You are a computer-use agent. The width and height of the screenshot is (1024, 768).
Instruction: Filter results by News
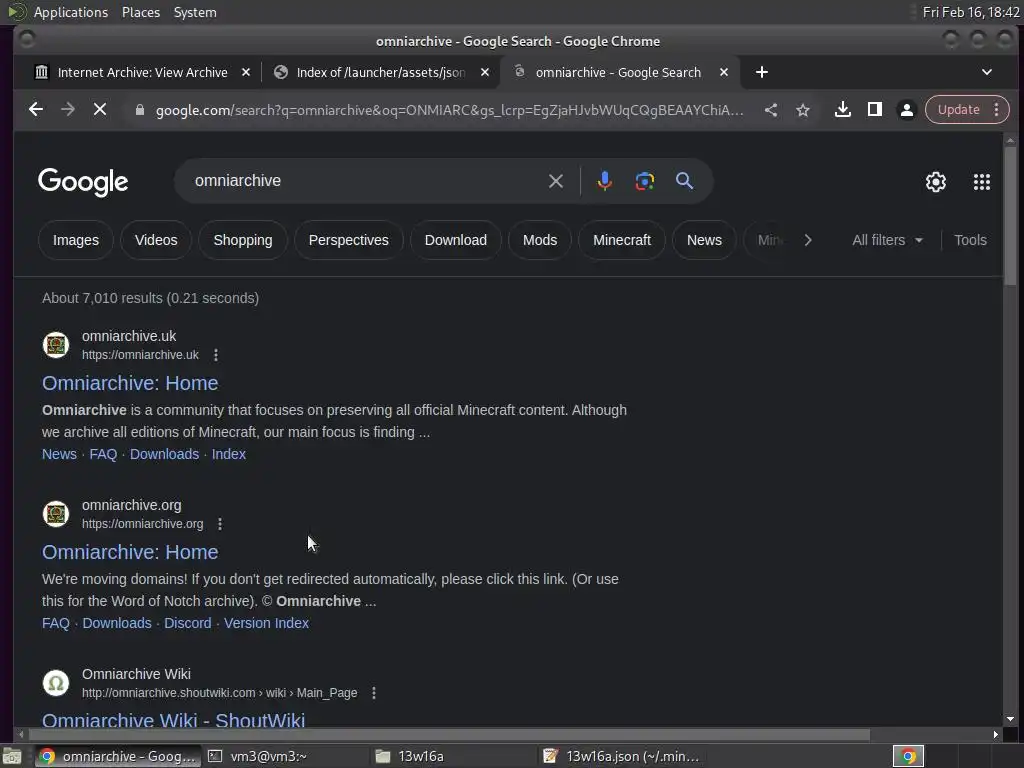point(704,240)
